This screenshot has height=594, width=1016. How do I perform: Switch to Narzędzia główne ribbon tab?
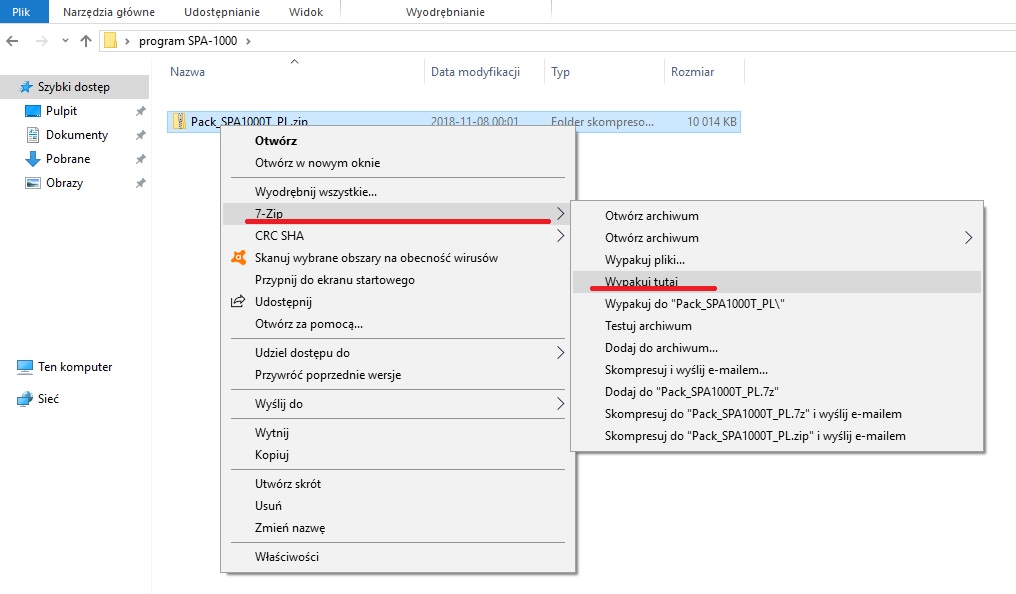point(109,12)
